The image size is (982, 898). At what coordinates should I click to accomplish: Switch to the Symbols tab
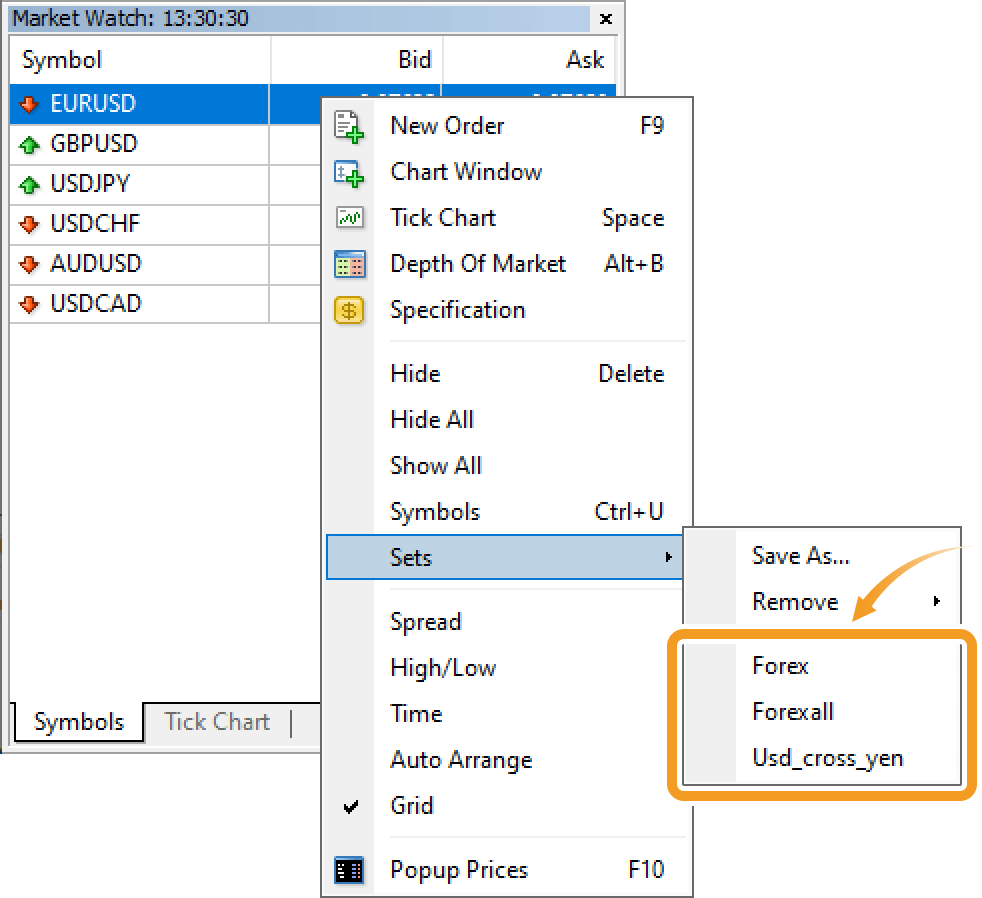coord(79,722)
